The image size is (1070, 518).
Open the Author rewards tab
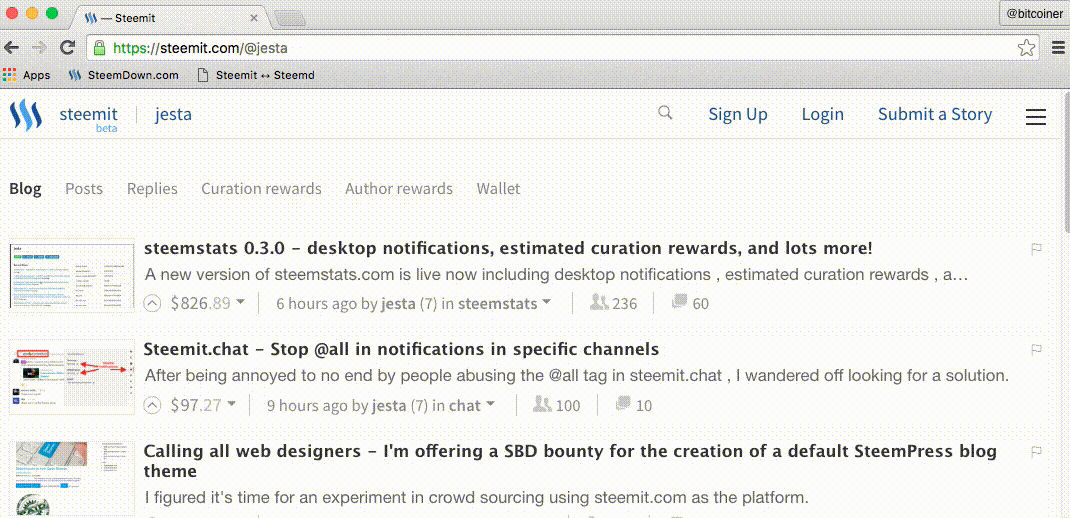coord(399,189)
